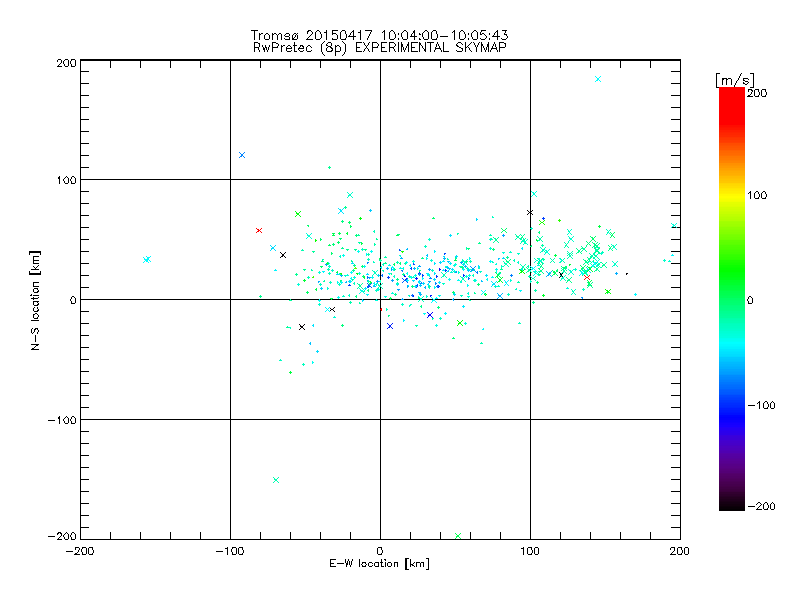Select the green cross marker near -150 km north-south
The image size is (800, 600).
click(276, 480)
